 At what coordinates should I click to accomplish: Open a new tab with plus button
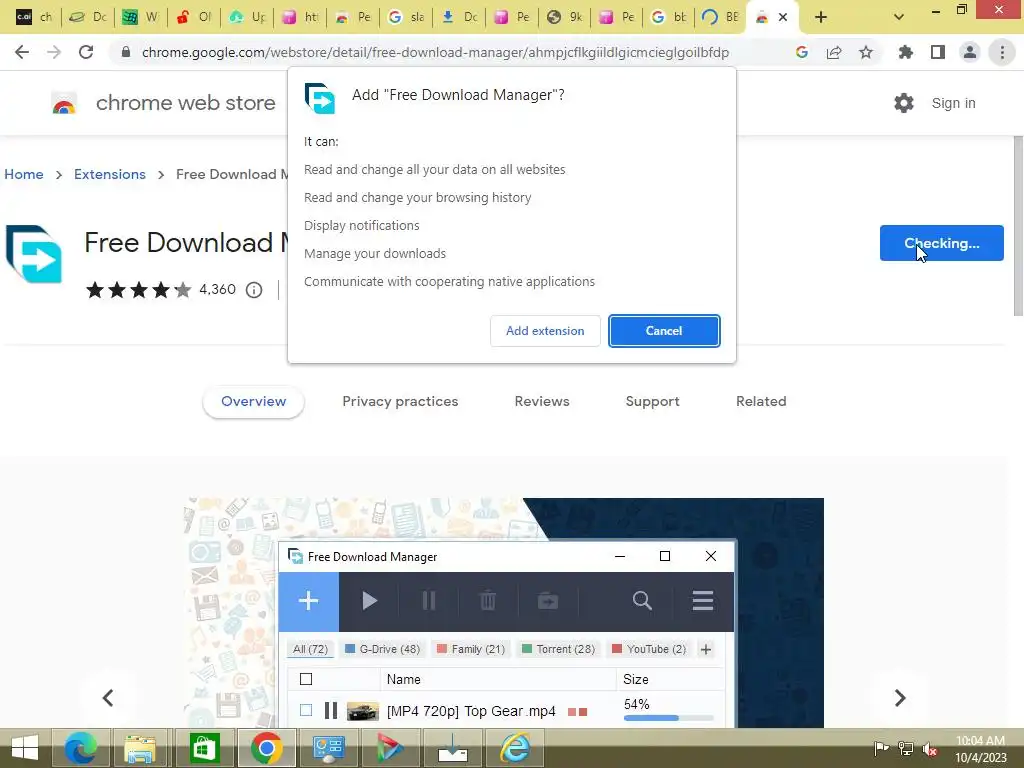point(821,17)
